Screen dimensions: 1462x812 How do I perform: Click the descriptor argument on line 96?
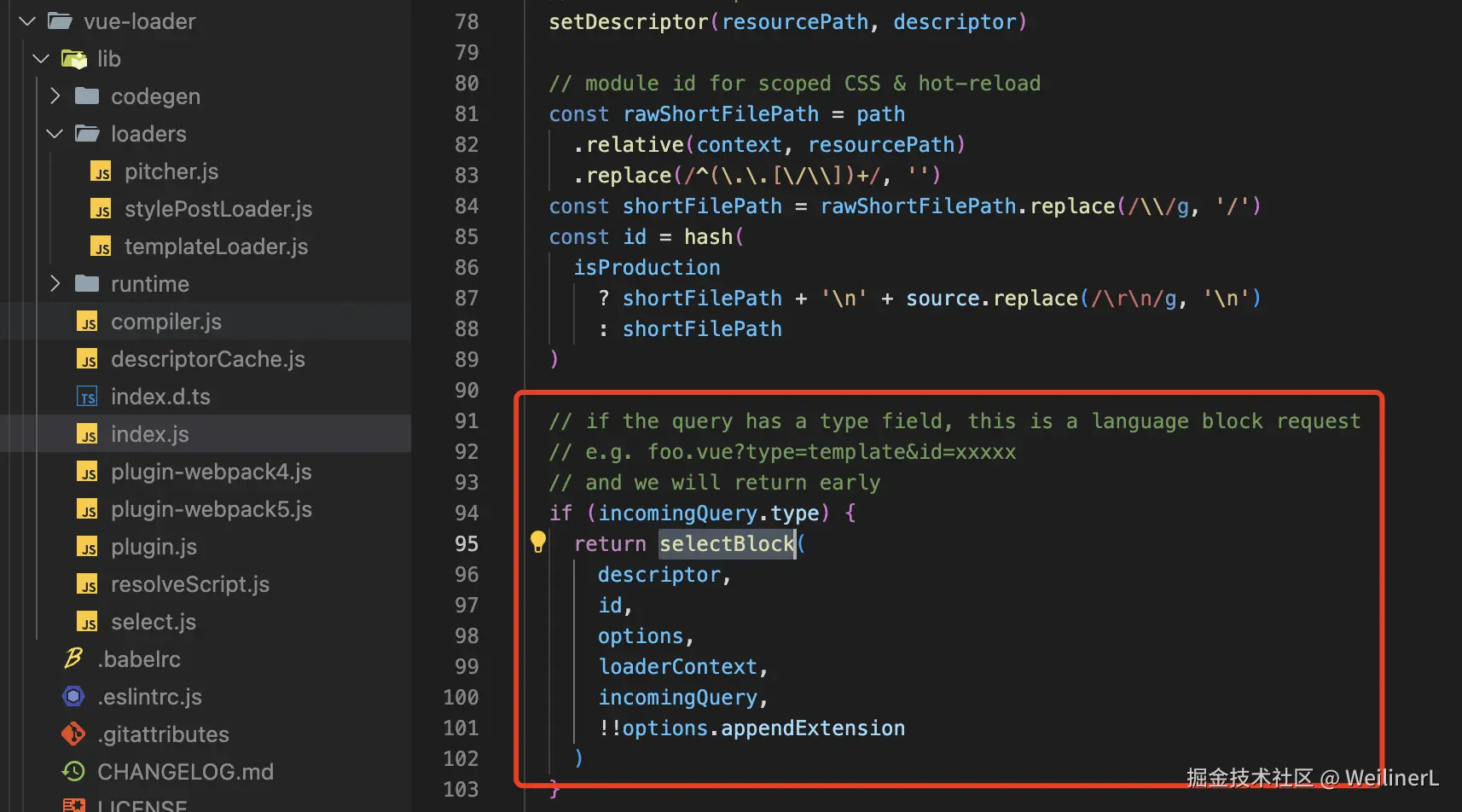659,574
